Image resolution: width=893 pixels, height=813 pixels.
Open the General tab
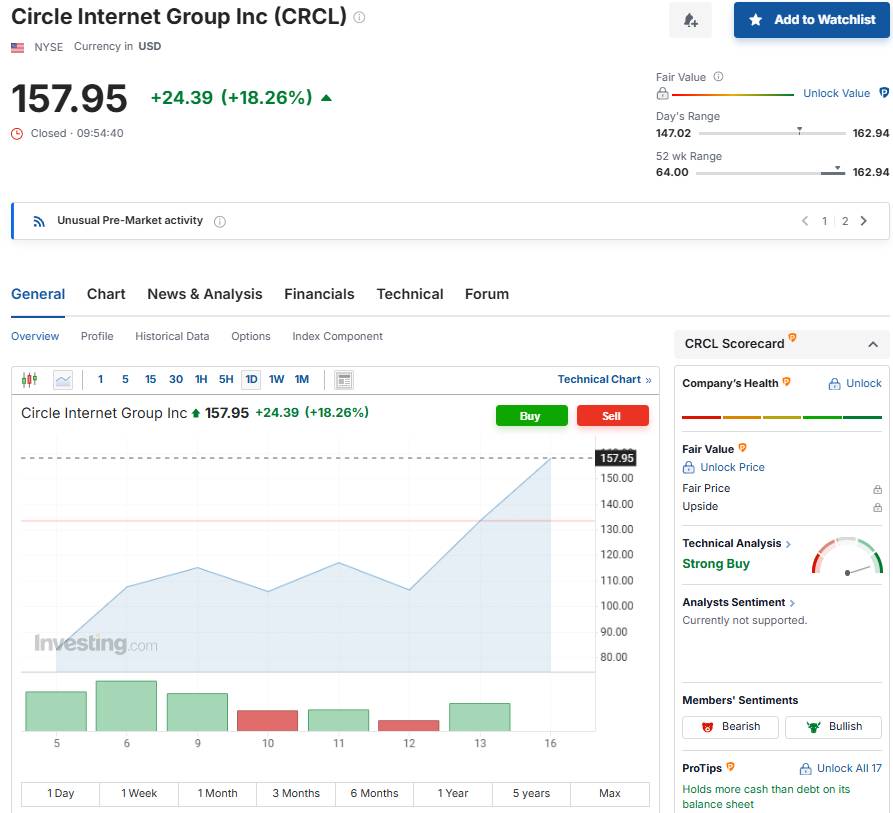tap(38, 294)
